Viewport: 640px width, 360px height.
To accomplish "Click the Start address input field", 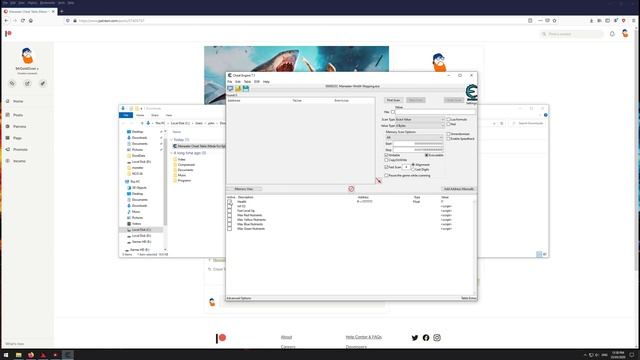I will point(418,144).
